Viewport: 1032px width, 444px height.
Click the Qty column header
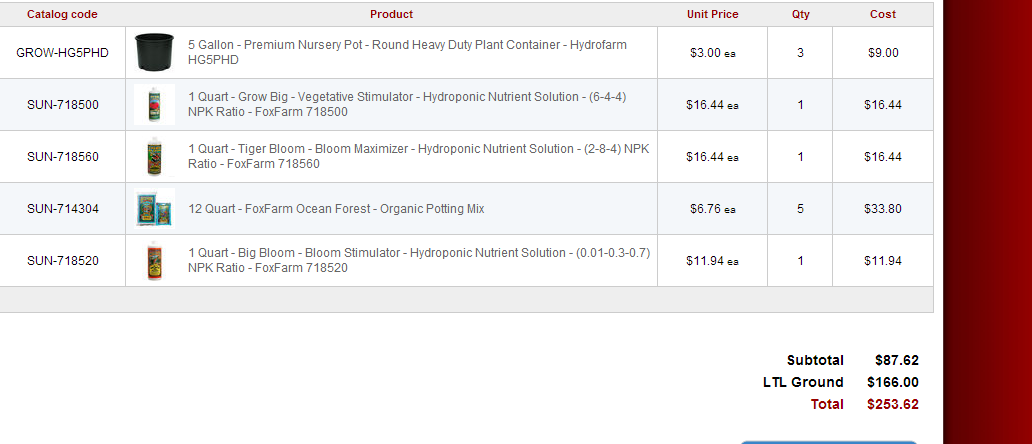(x=800, y=14)
